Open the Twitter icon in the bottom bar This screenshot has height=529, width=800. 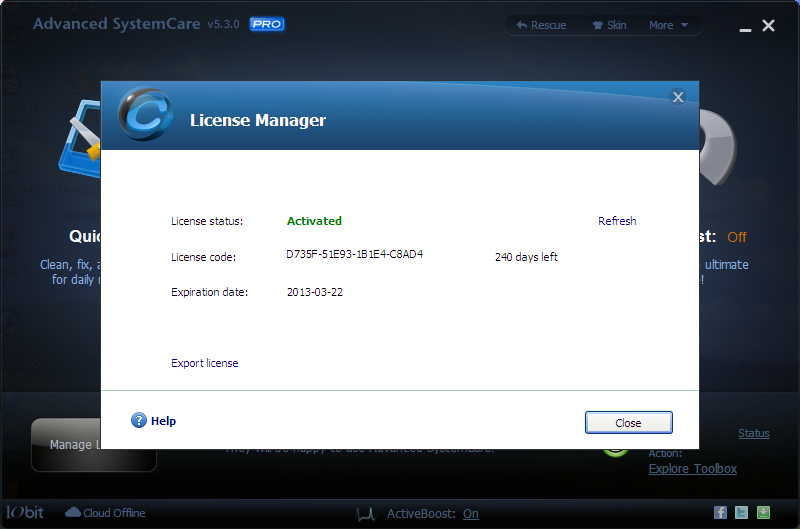tap(741, 513)
